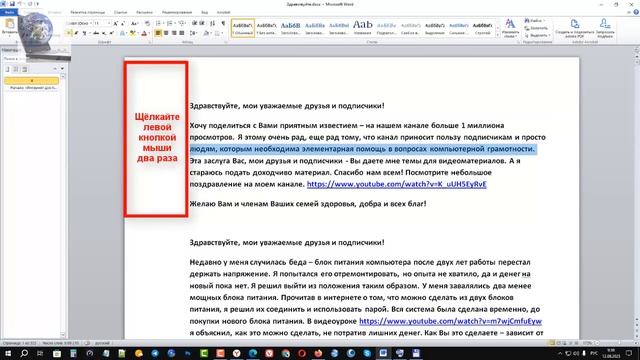The width and height of the screenshot is (640, 360).
Task: Sort the selected text
Action: pos(212,23)
